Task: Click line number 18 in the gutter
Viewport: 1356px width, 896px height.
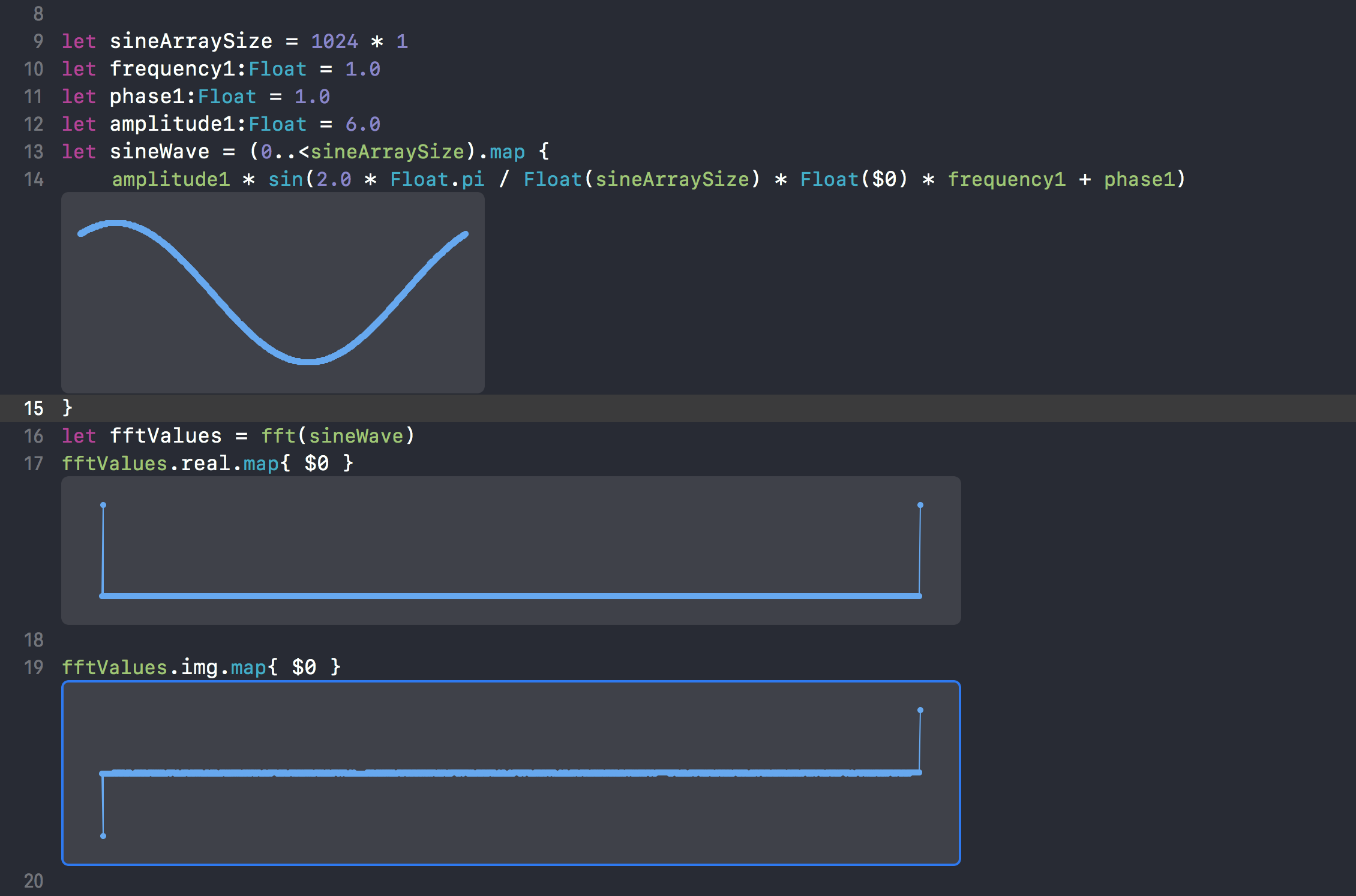Action: 34,640
